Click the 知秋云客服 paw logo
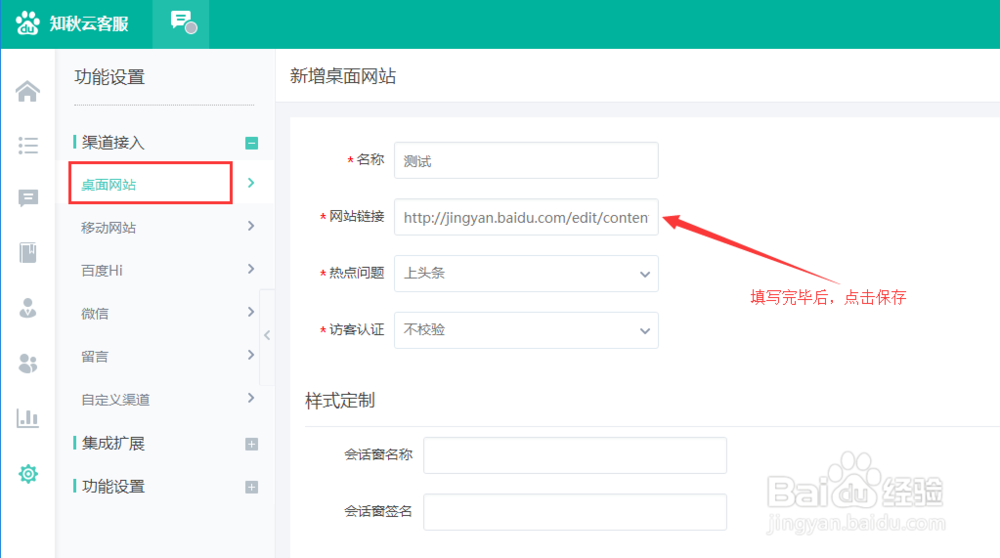This screenshot has height=558, width=1000. (x=27, y=23)
